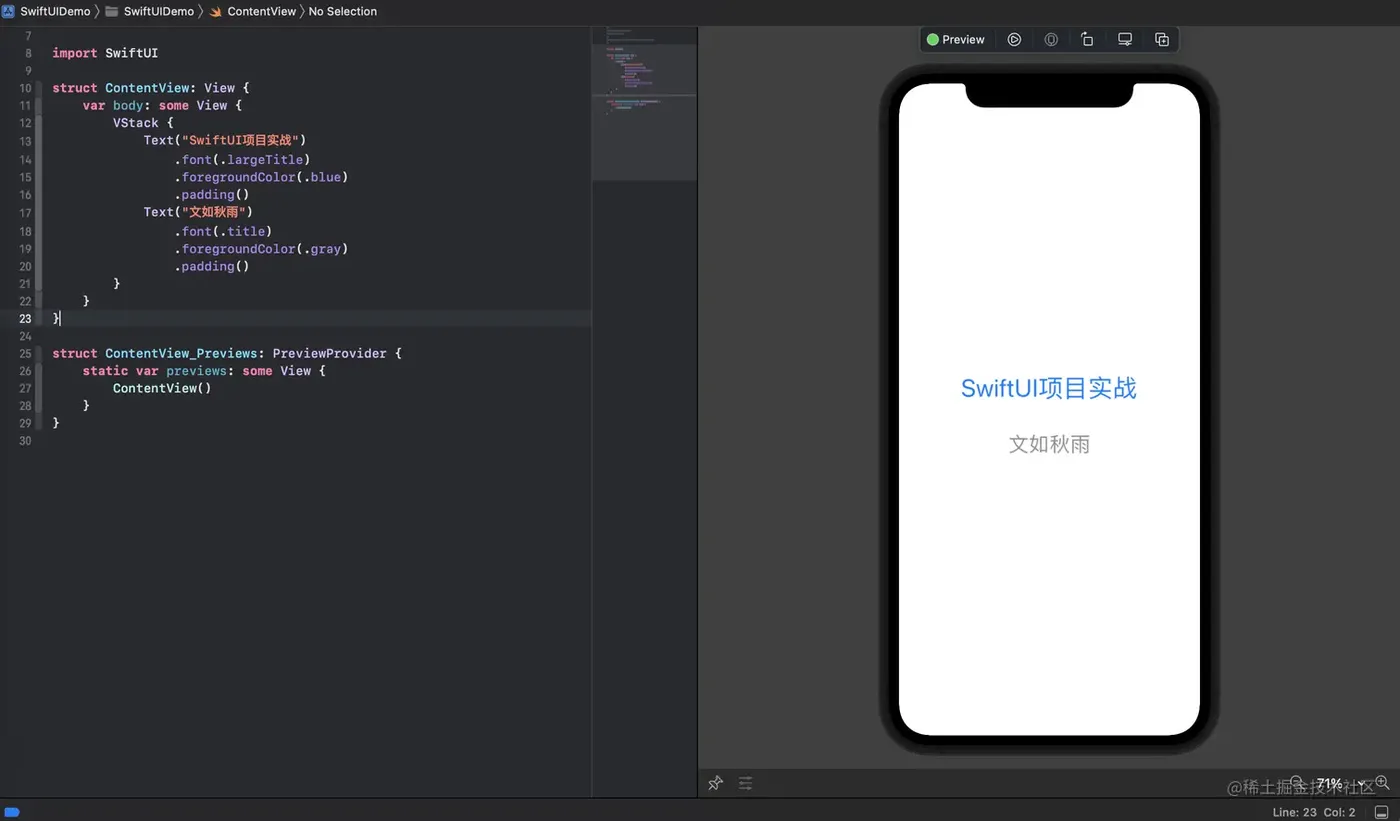
Task: Click line number 23 in the gutter
Action: coord(25,319)
